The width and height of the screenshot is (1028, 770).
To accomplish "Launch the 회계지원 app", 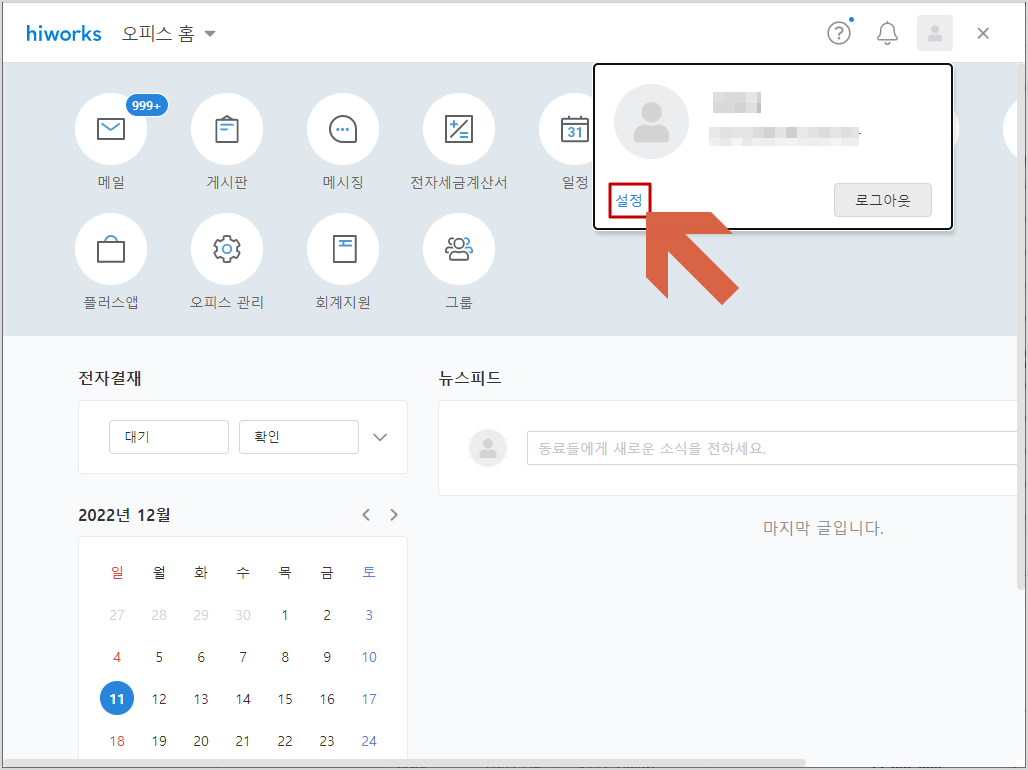I will [x=343, y=249].
